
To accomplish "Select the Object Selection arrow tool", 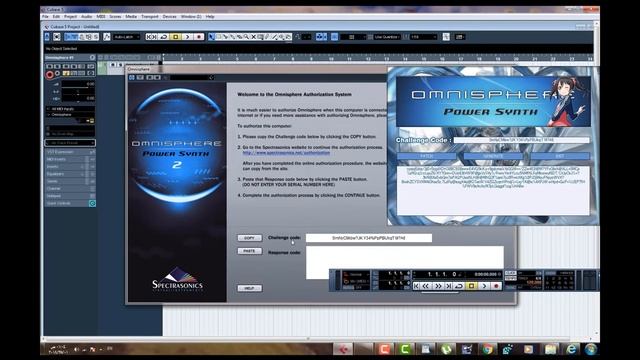I will [211, 37].
